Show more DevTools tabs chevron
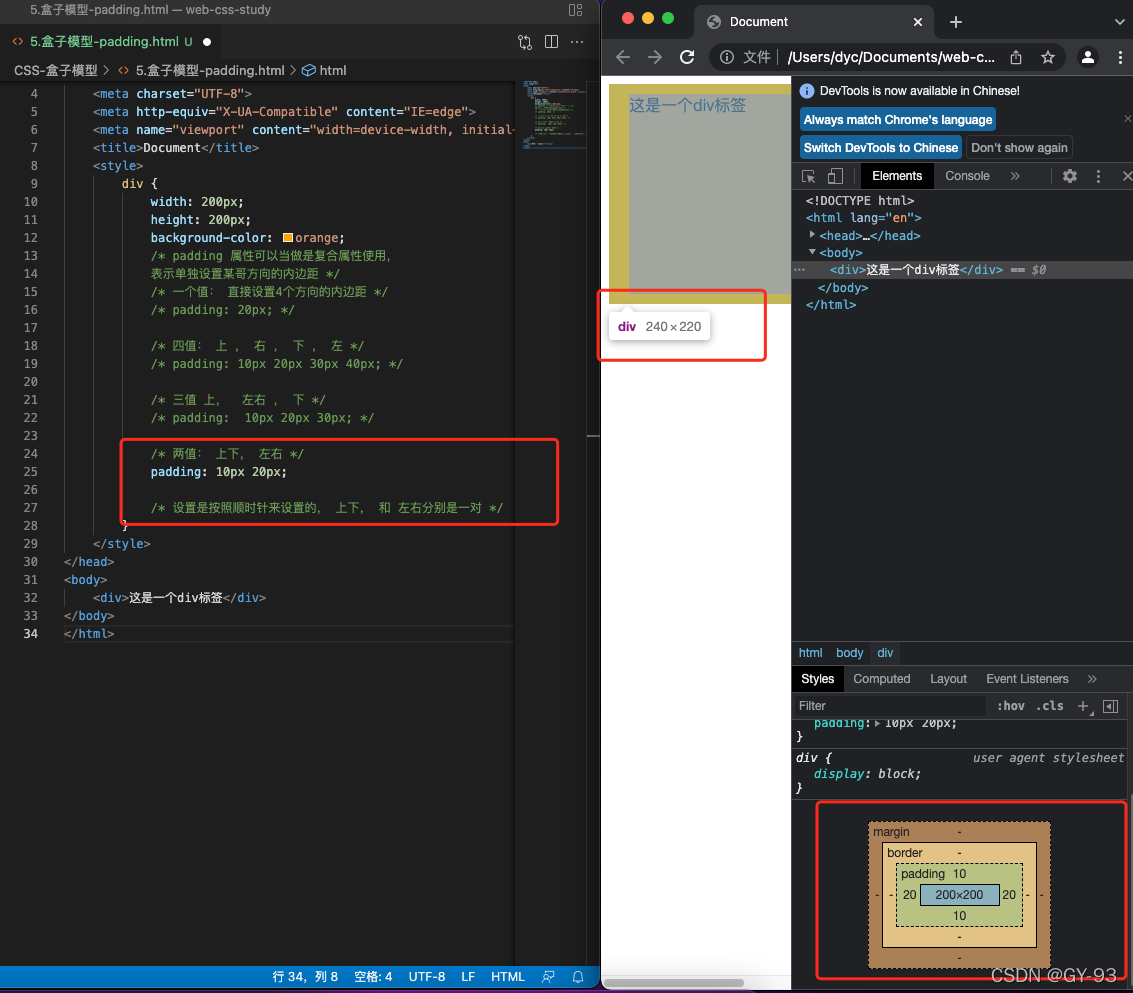Viewport: 1133px width, 993px height. coord(1015,176)
